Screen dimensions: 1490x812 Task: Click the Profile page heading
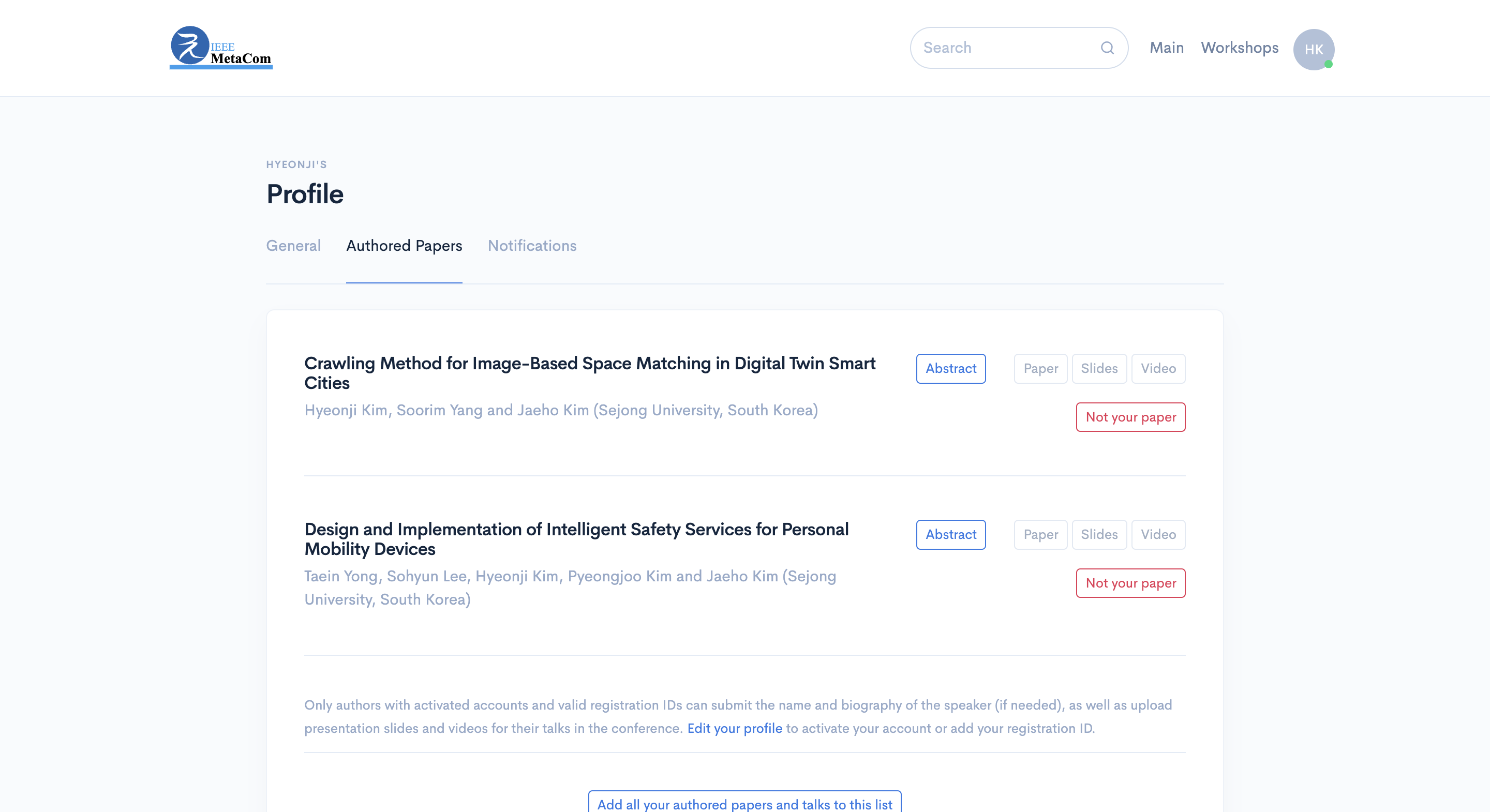(305, 194)
